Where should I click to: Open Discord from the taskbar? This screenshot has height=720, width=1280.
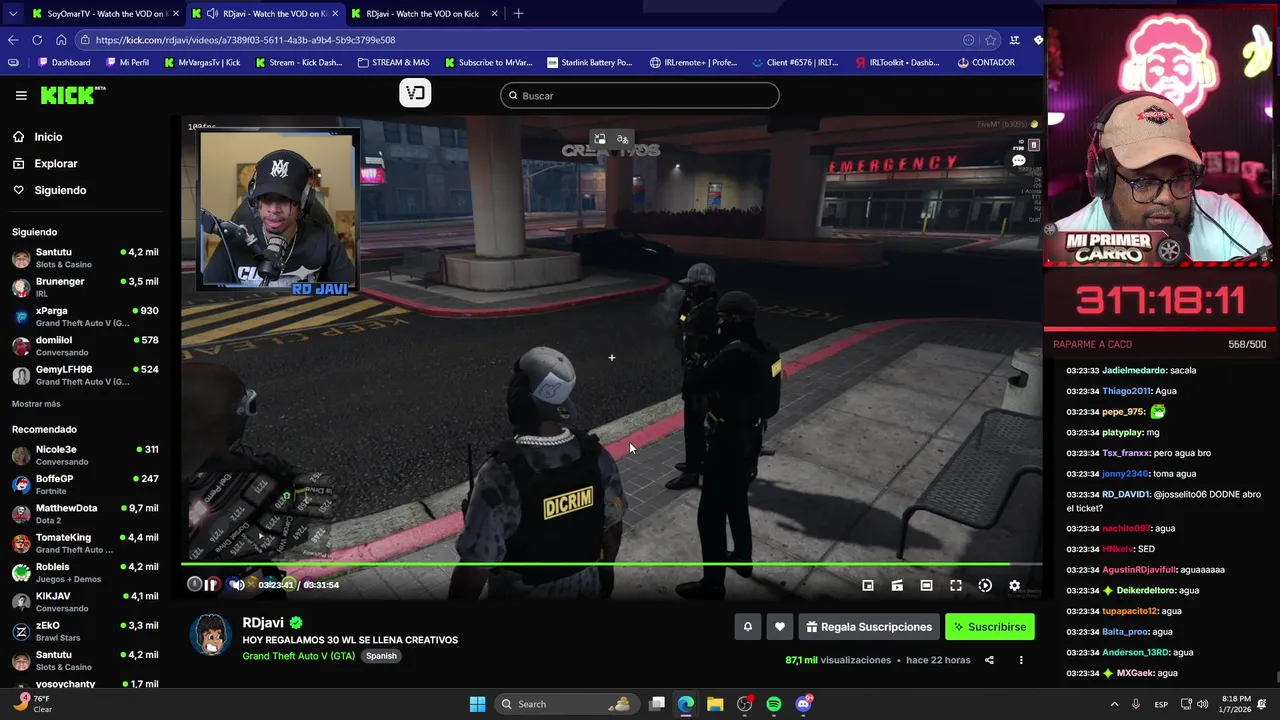point(803,704)
